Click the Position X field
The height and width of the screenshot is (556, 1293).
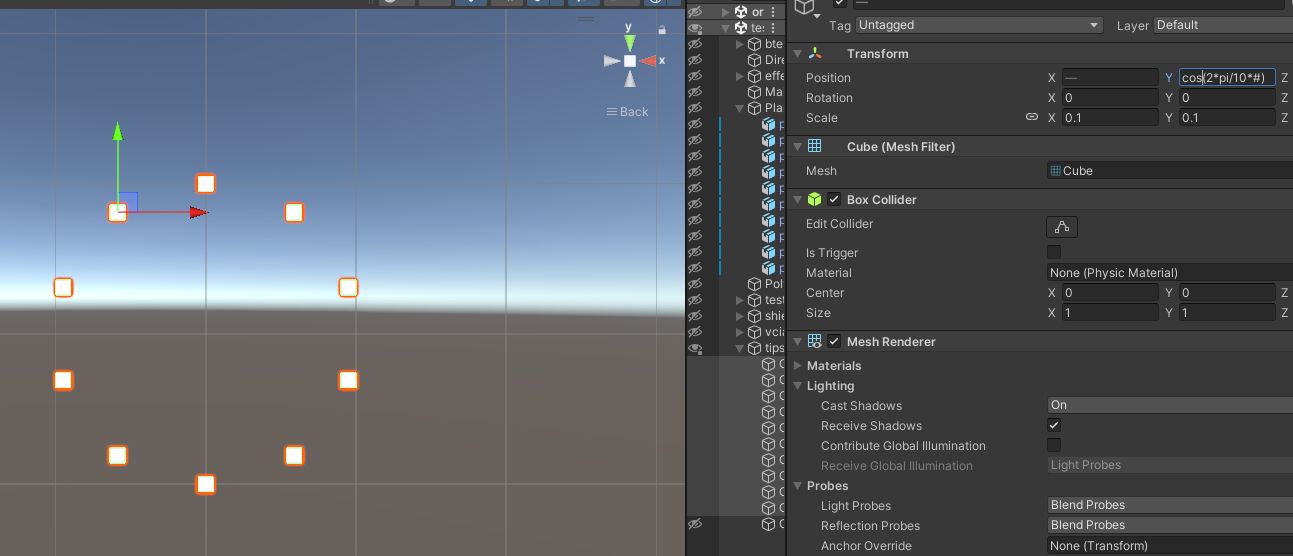[x=1110, y=77]
